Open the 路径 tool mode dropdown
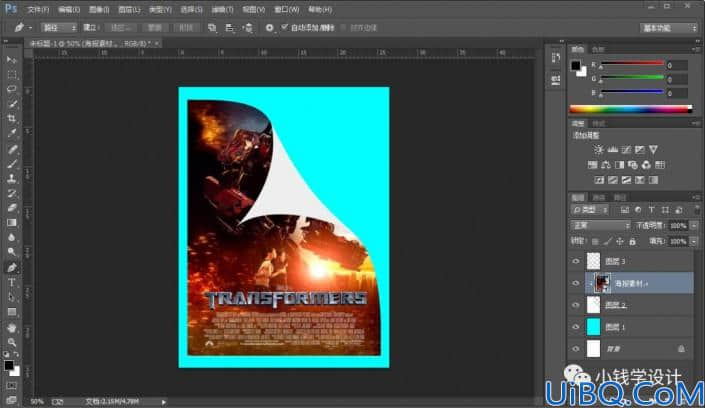 59,28
